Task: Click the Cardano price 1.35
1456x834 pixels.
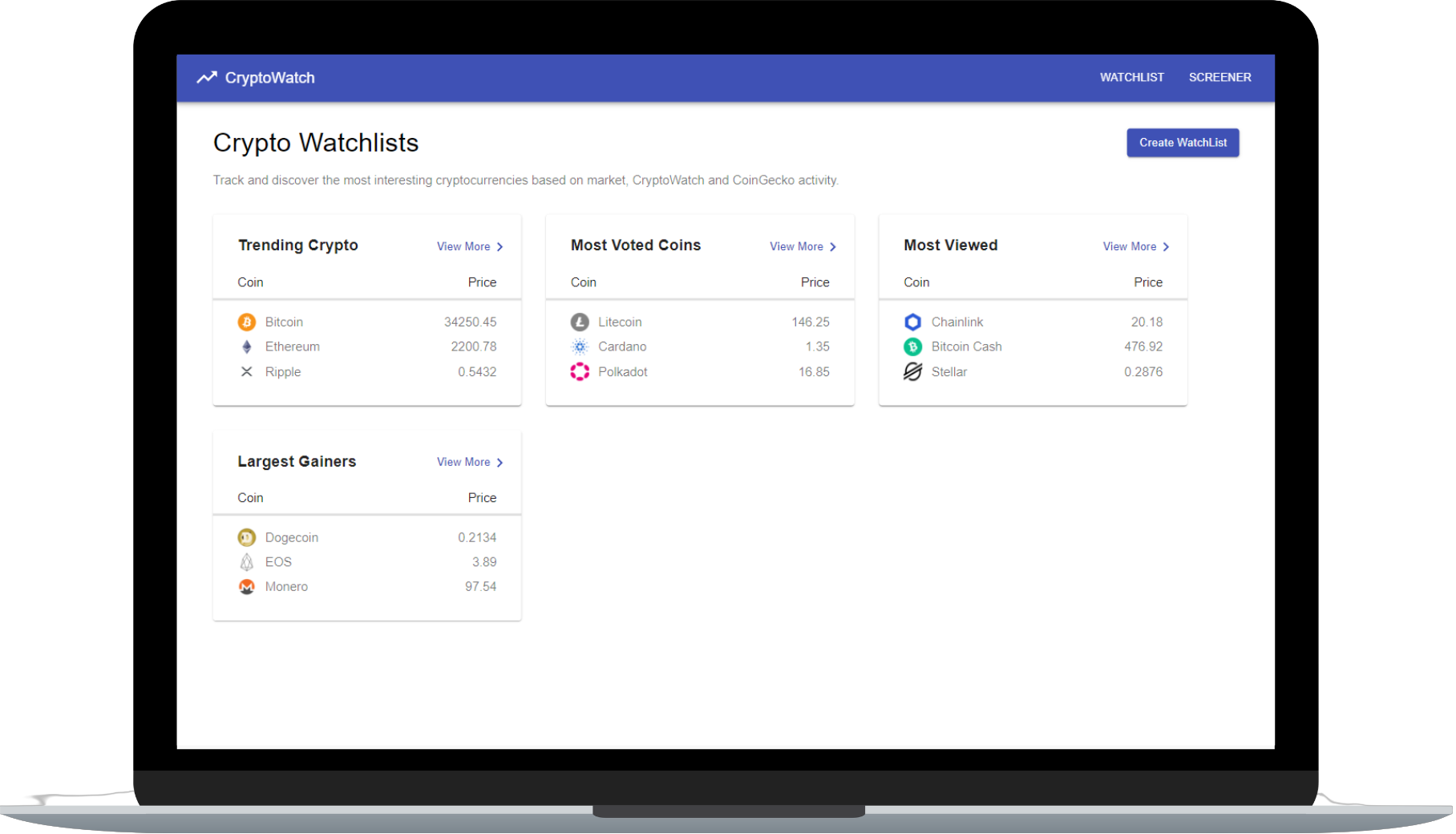Action: tap(818, 347)
